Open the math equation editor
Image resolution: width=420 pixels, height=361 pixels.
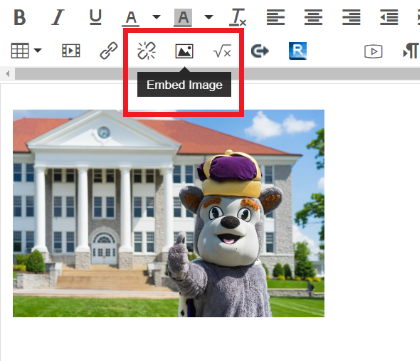point(222,51)
